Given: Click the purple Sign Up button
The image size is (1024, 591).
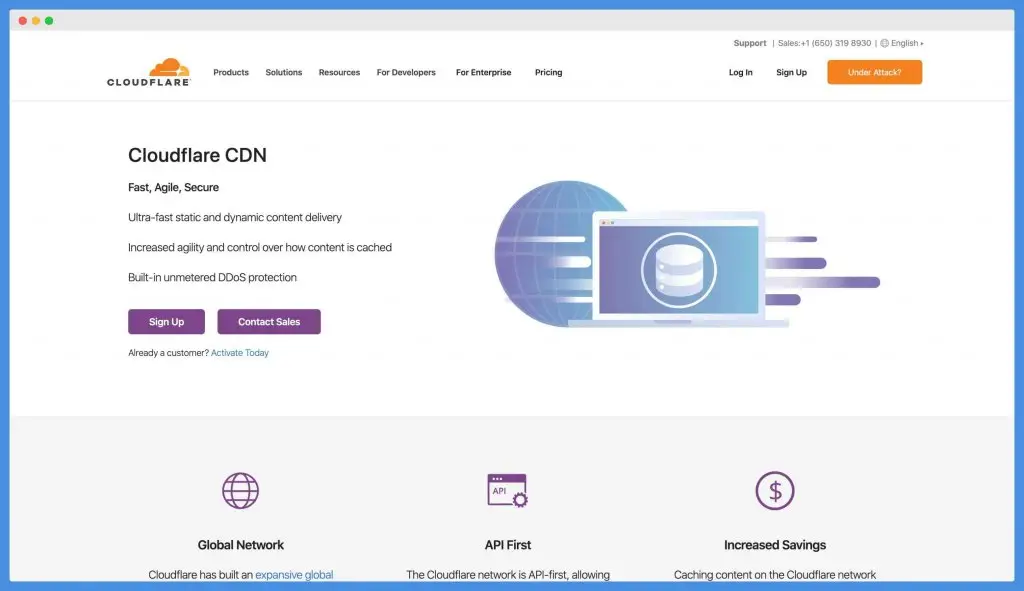Looking at the screenshot, I should point(166,321).
